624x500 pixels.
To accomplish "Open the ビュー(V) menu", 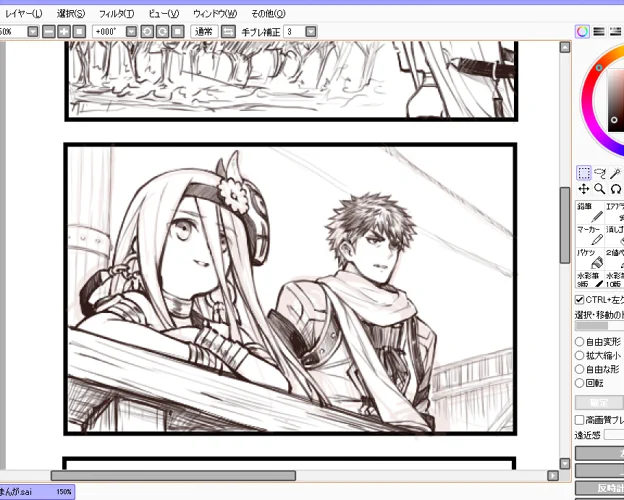I will point(164,14).
